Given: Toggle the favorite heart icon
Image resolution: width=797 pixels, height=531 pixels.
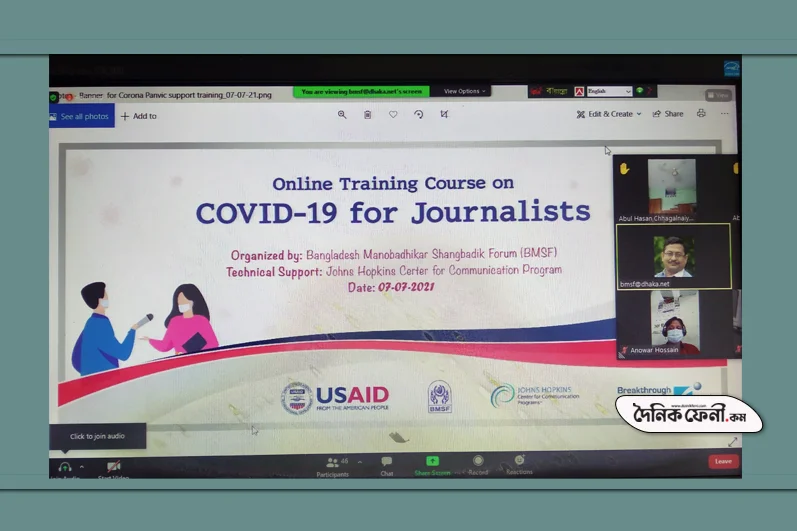Looking at the screenshot, I should [393, 114].
